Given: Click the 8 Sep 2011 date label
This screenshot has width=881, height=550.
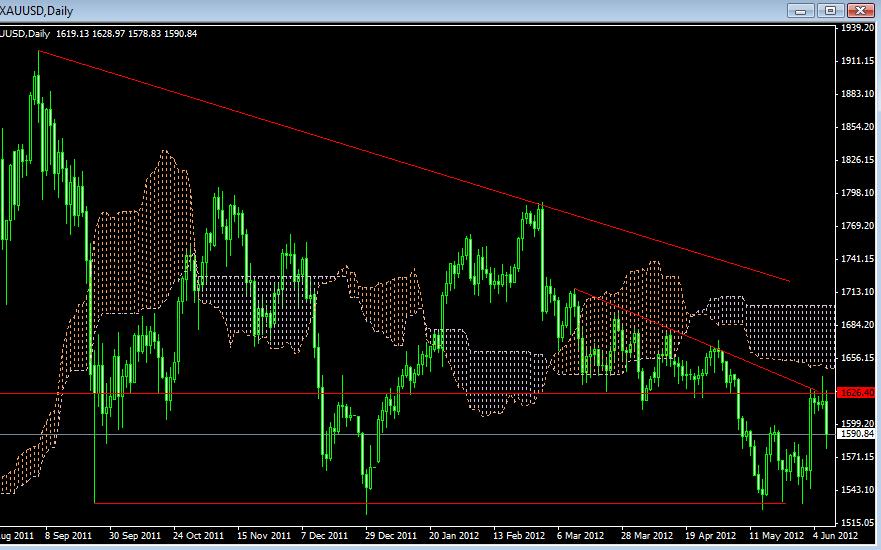Looking at the screenshot, I should point(68,535).
